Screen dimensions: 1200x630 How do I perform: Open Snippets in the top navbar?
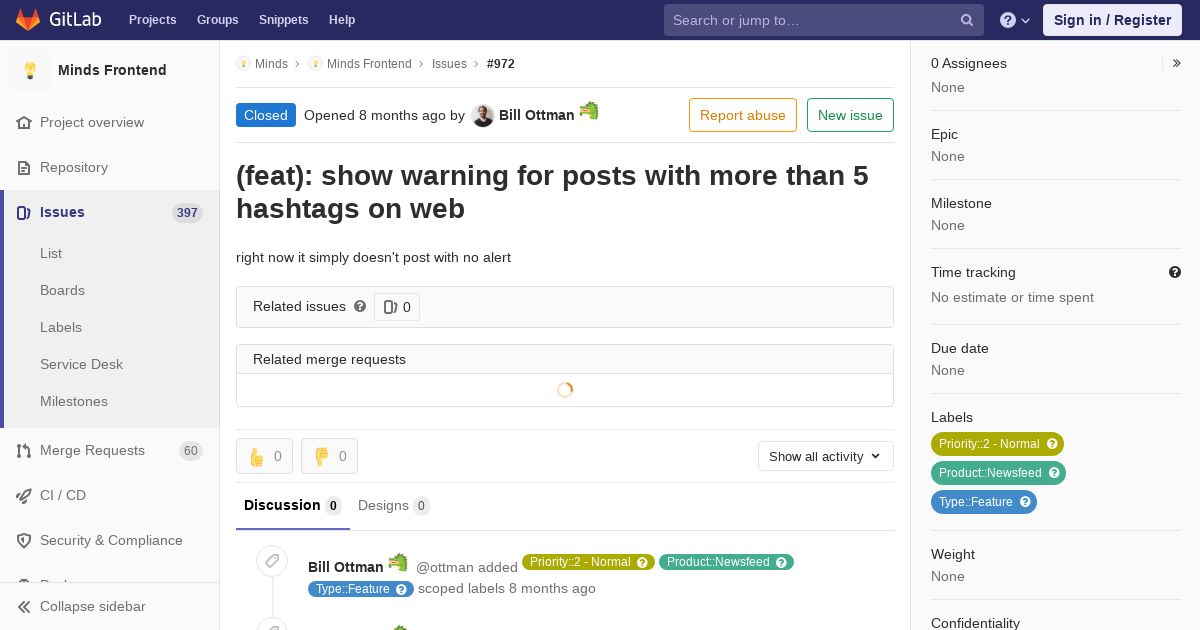point(283,20)
